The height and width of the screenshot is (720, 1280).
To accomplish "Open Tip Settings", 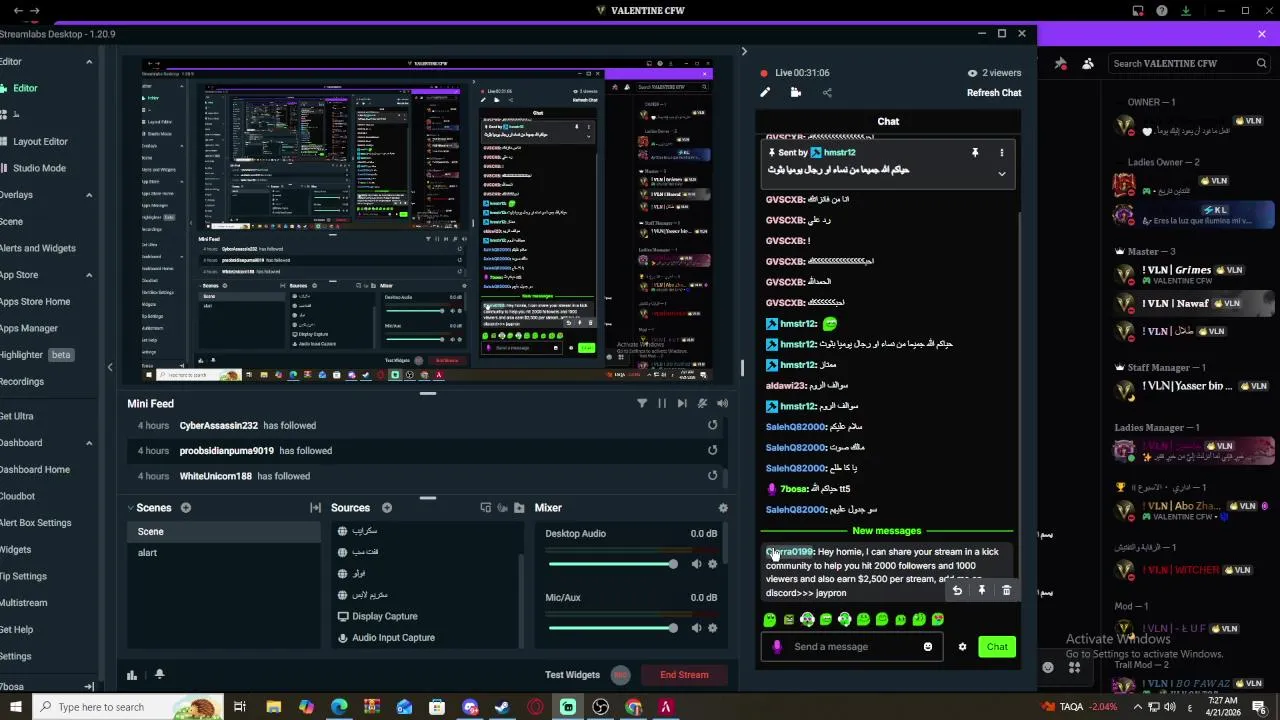I will (x=24, y=576).
